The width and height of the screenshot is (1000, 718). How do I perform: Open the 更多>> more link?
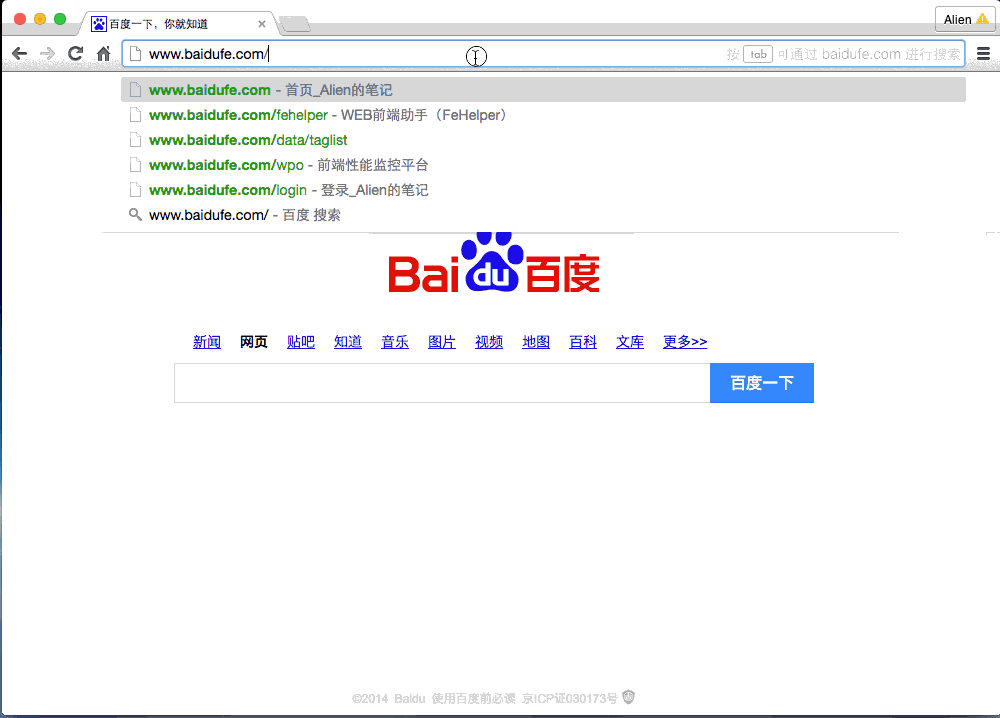coord(685,342)
